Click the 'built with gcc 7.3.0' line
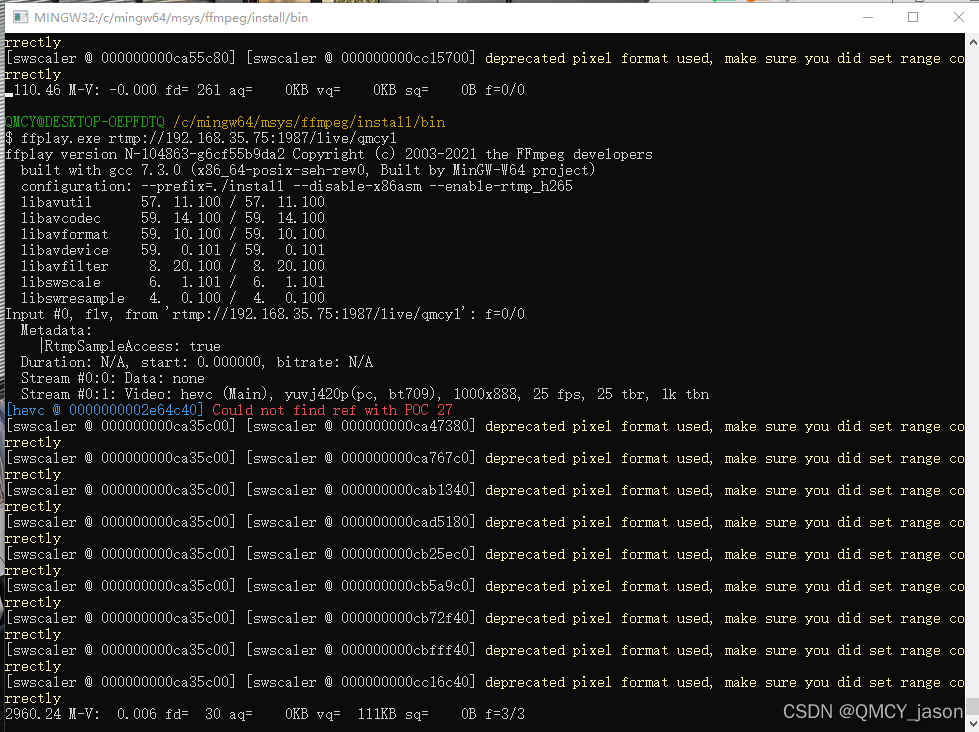 coord(308,170)
